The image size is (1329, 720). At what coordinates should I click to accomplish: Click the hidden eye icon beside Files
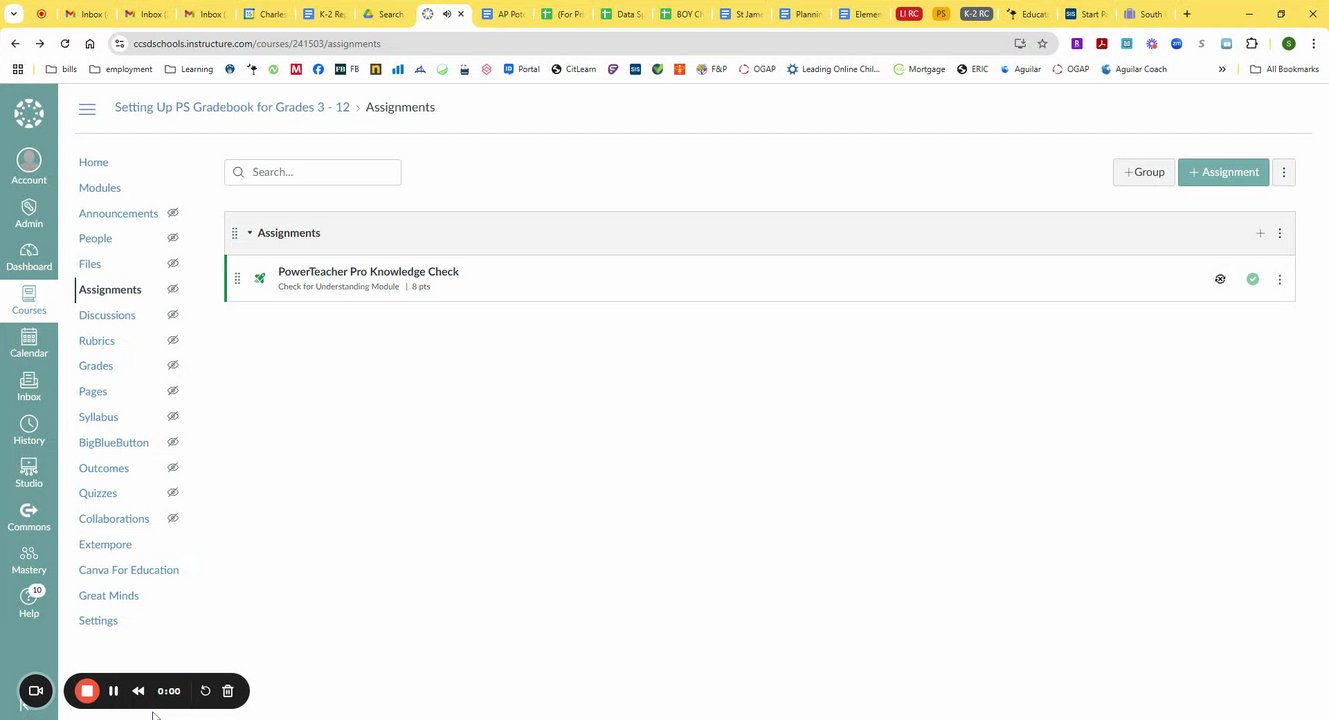pos(173,264)
